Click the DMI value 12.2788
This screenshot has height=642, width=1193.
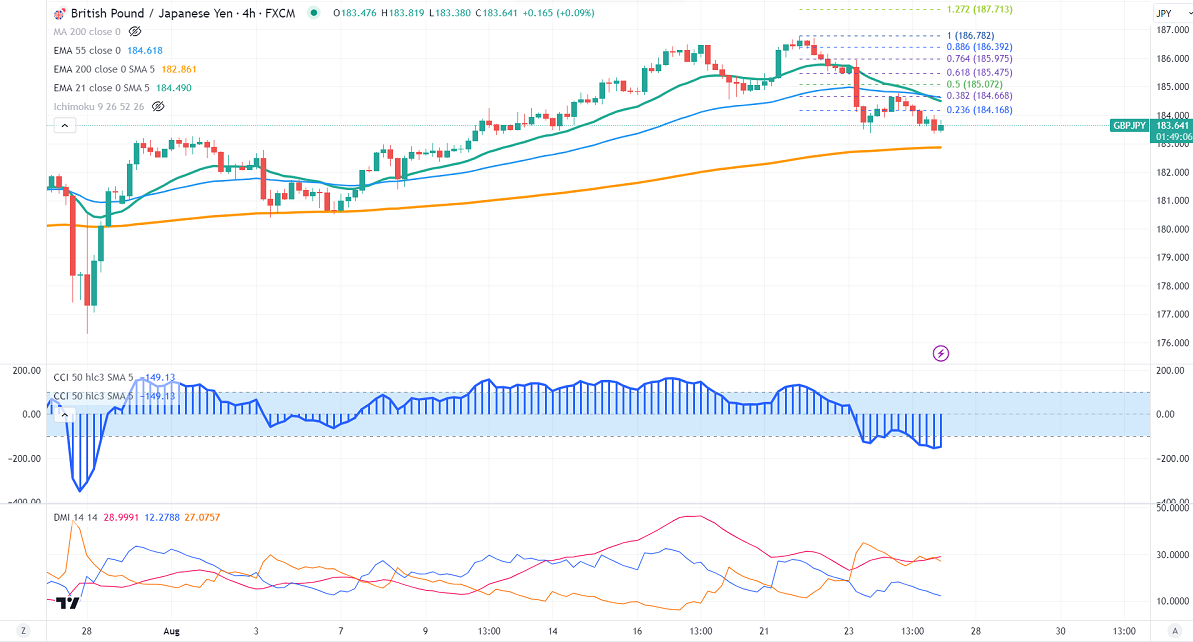tap(162, 517)
